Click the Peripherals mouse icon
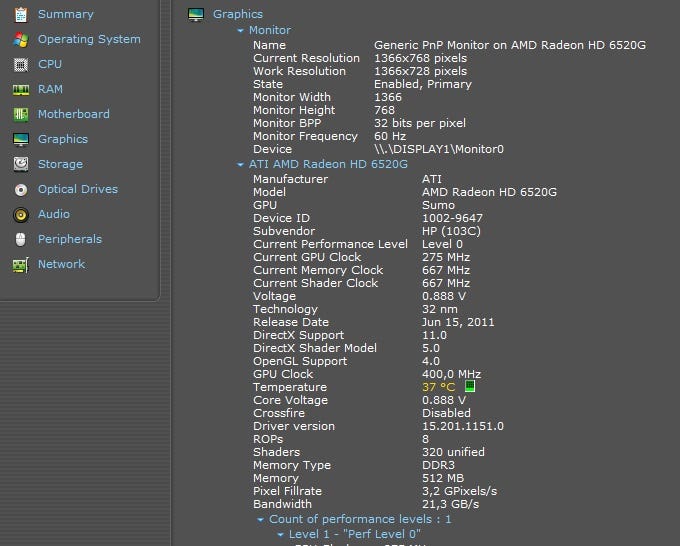Viewport: 680px width, 546px height. click(20, 239)
